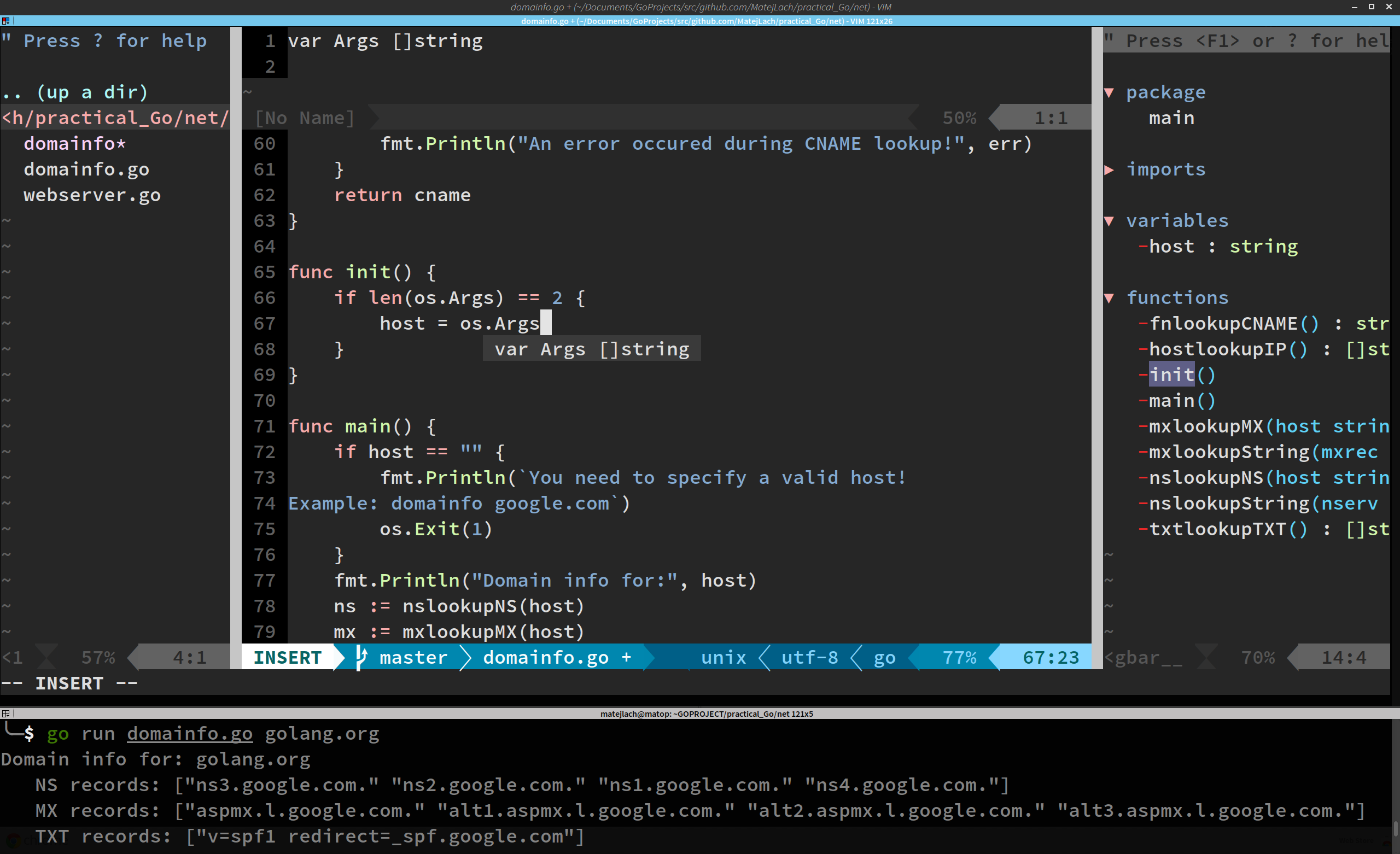Image resolution: width=1400 pixels, height=854 pixels.
Task: Click the modified plus sign after domainfo.go
Action: click(626, 657)
